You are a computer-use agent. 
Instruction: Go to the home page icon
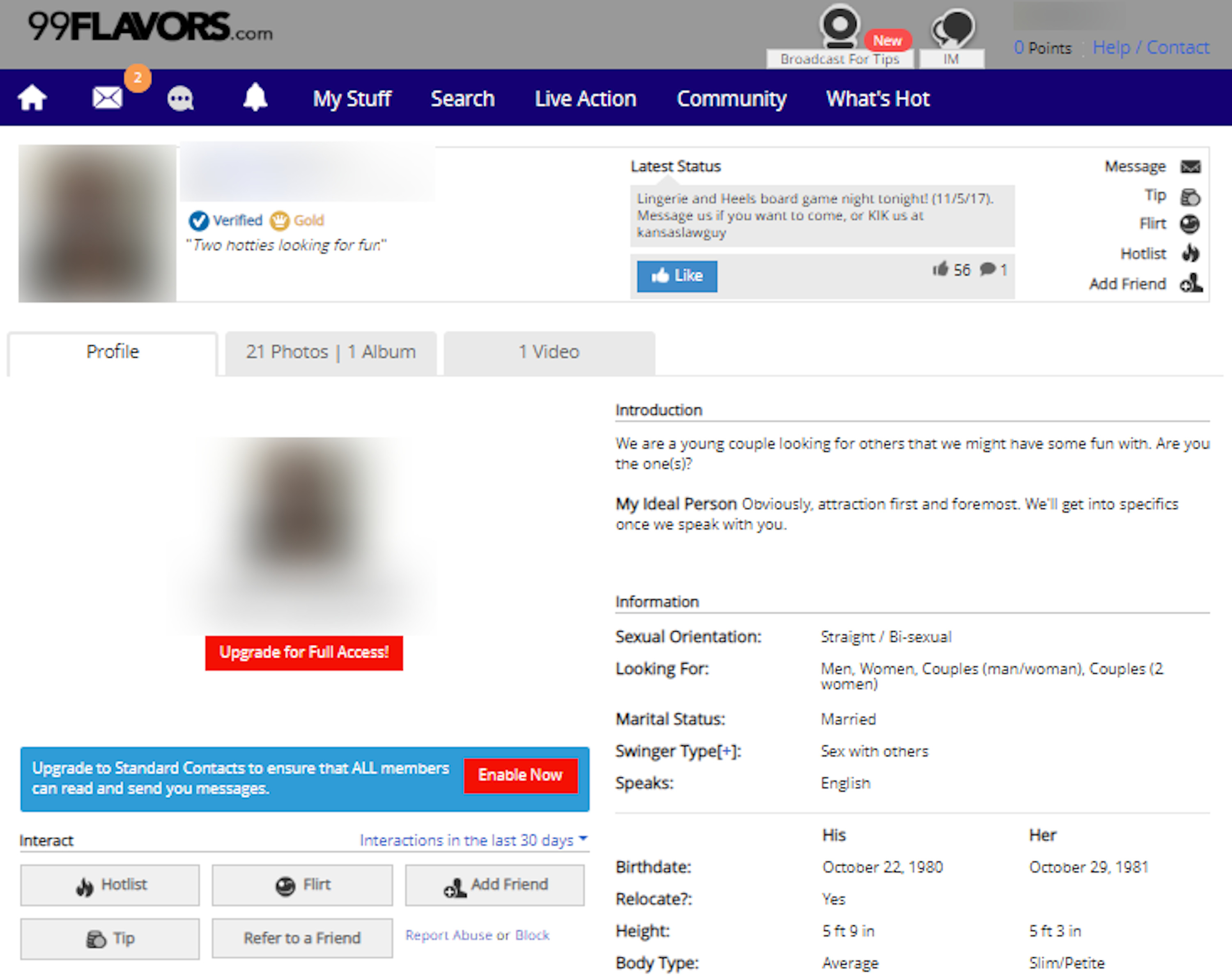click(32, 98)
